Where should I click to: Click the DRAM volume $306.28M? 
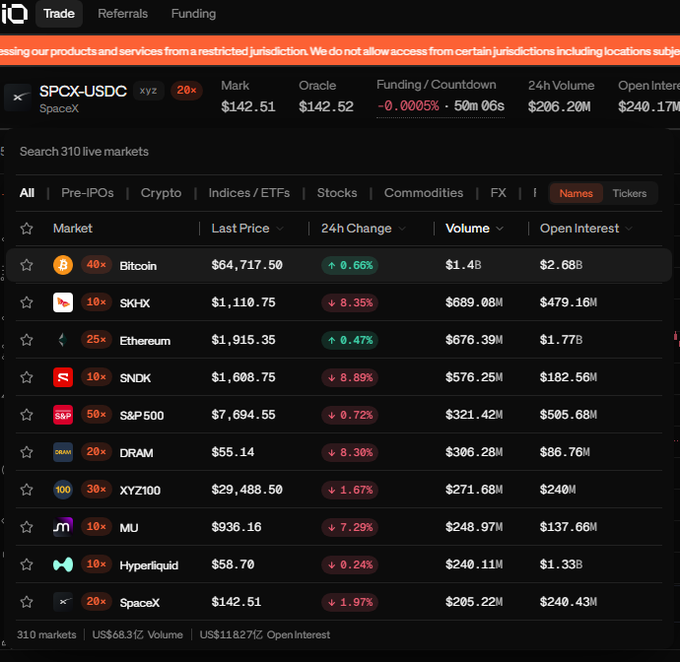[x=474, y=452]
